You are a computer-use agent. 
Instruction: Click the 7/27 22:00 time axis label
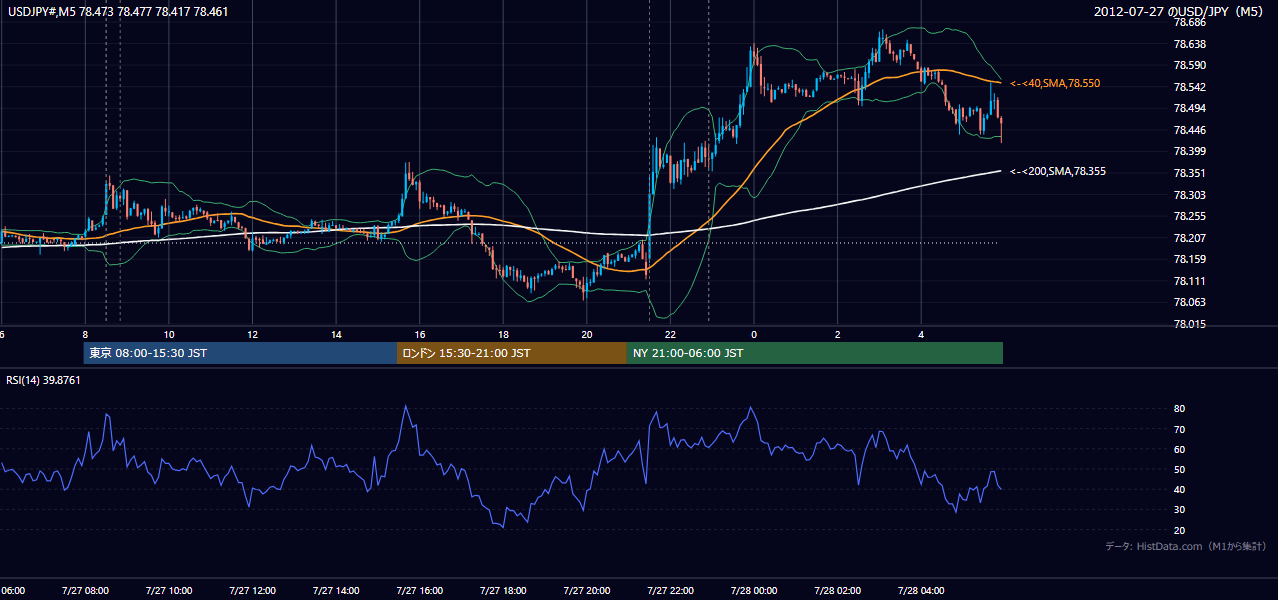[x=670, y=590]
